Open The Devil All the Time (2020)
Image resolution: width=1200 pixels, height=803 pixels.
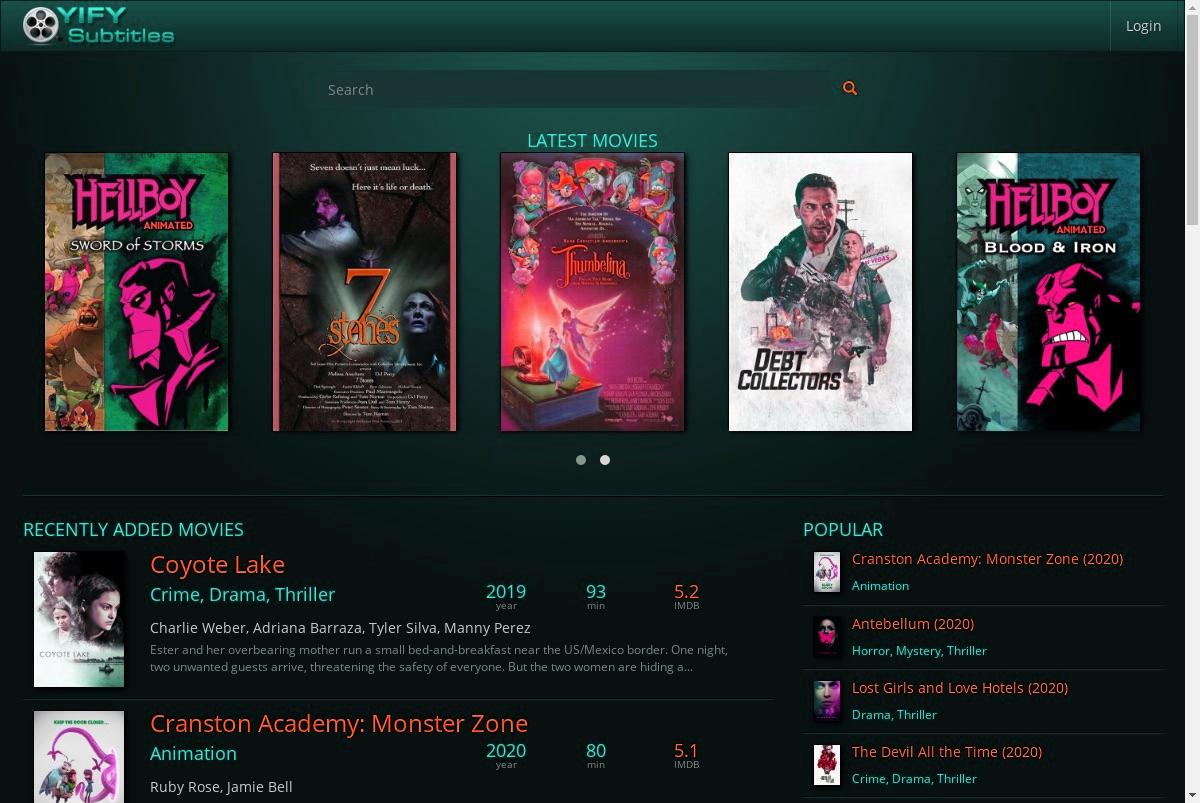[947, 752]
